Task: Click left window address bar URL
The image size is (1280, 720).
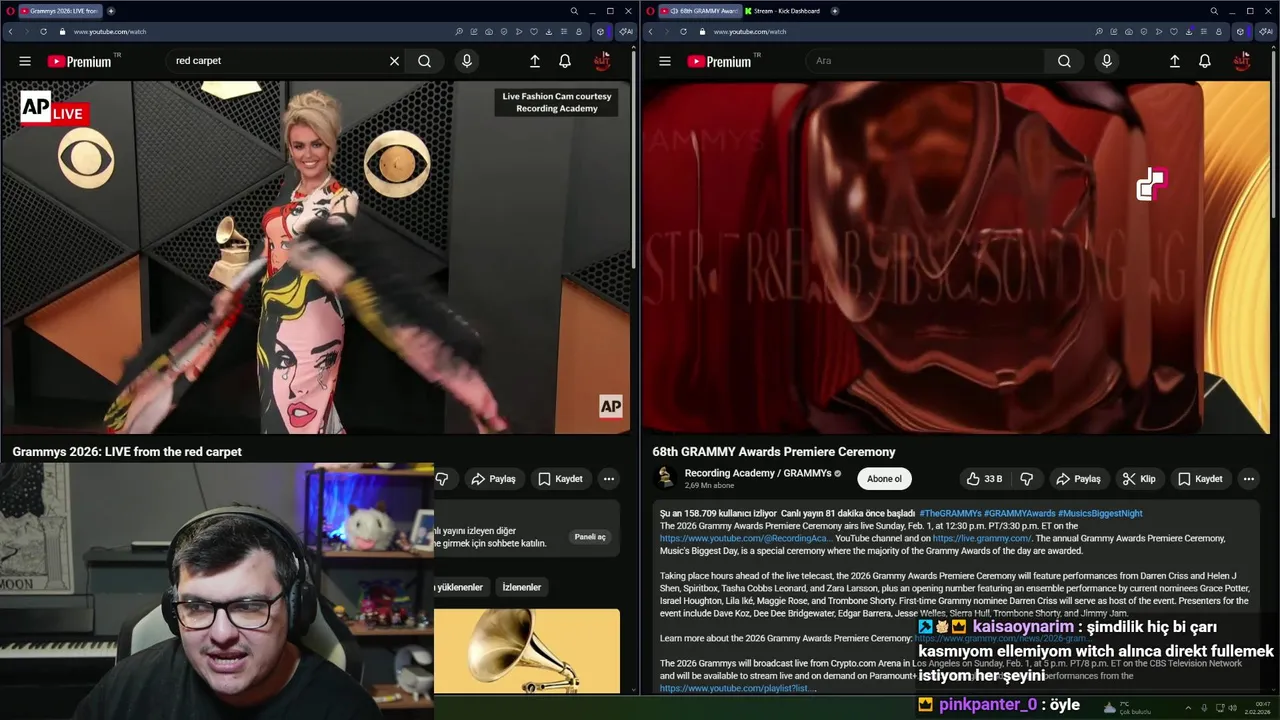Action: point(110,31)
